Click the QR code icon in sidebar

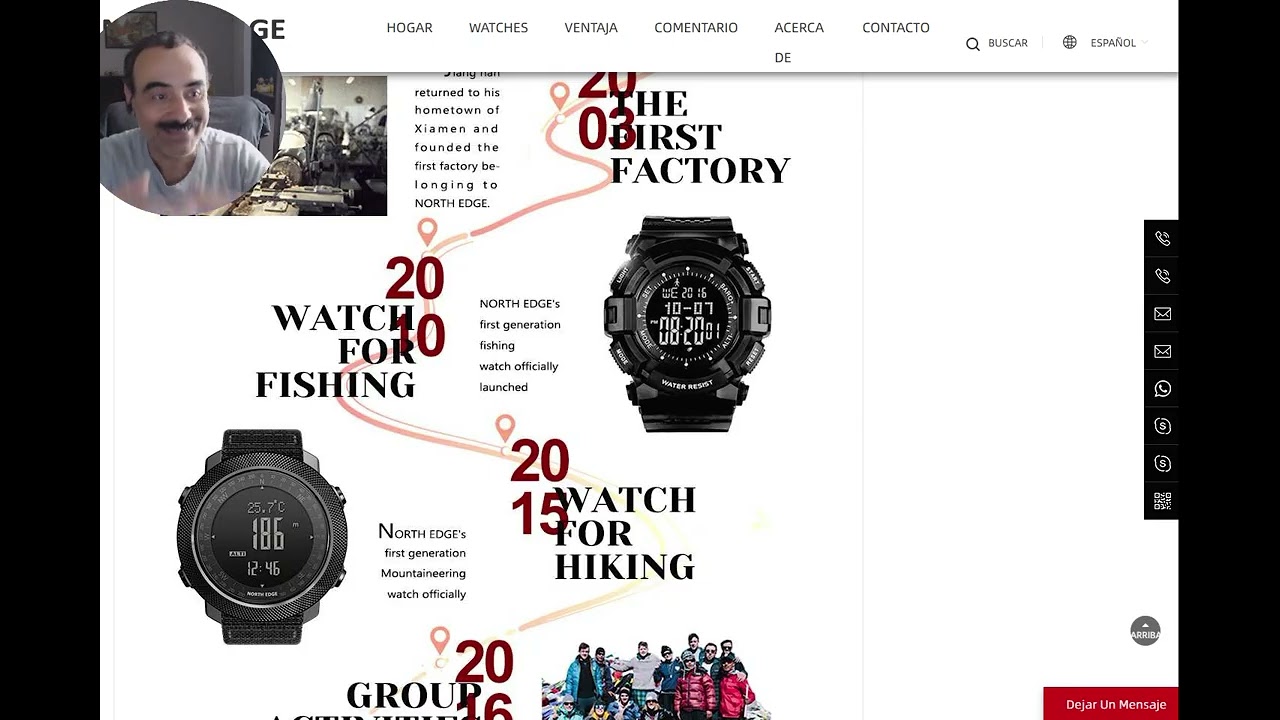point(1162,501)
